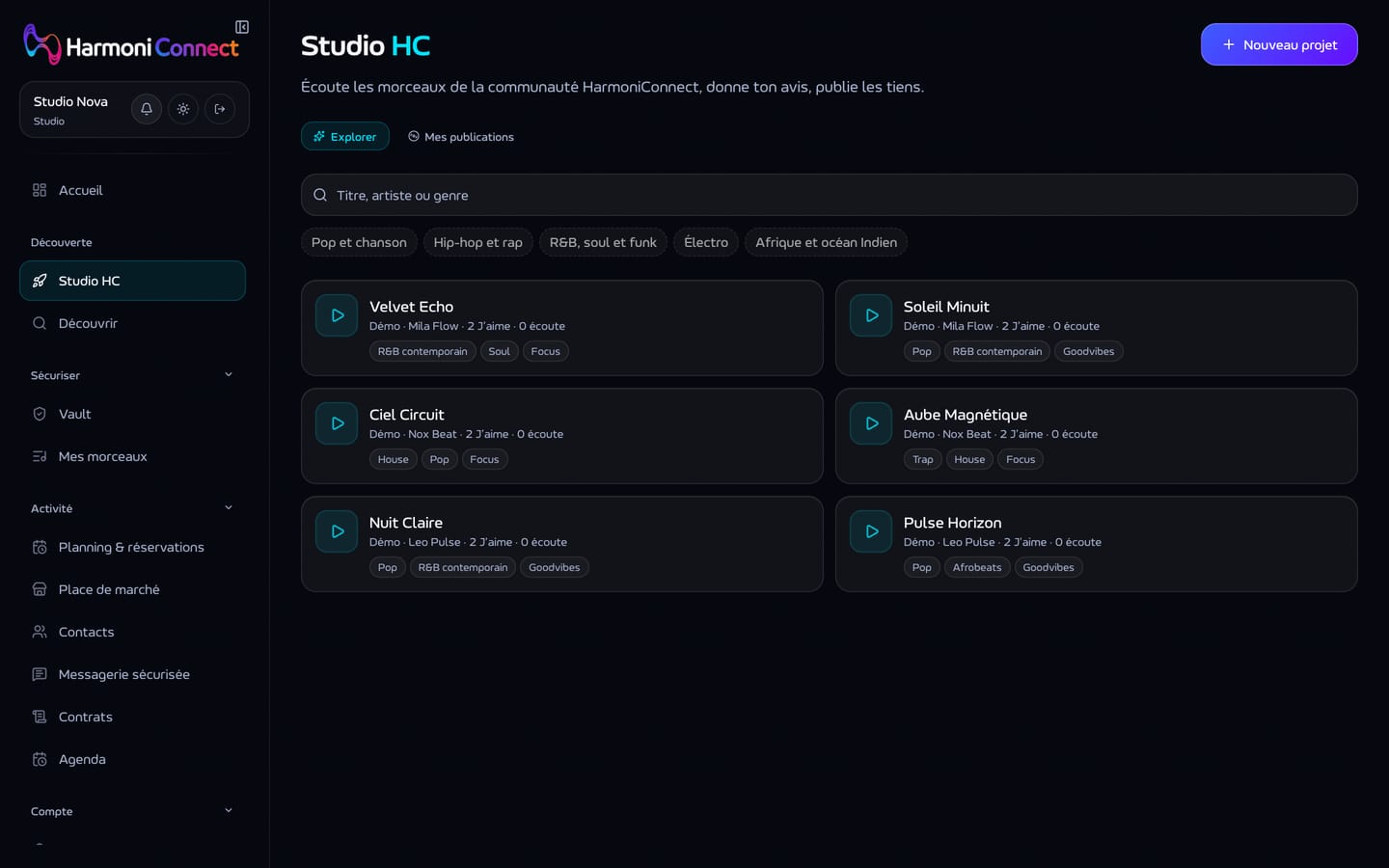Screen dimensions: 1389x868
Task: Filter by Électro genre
Action: click(x=706, y=242)
